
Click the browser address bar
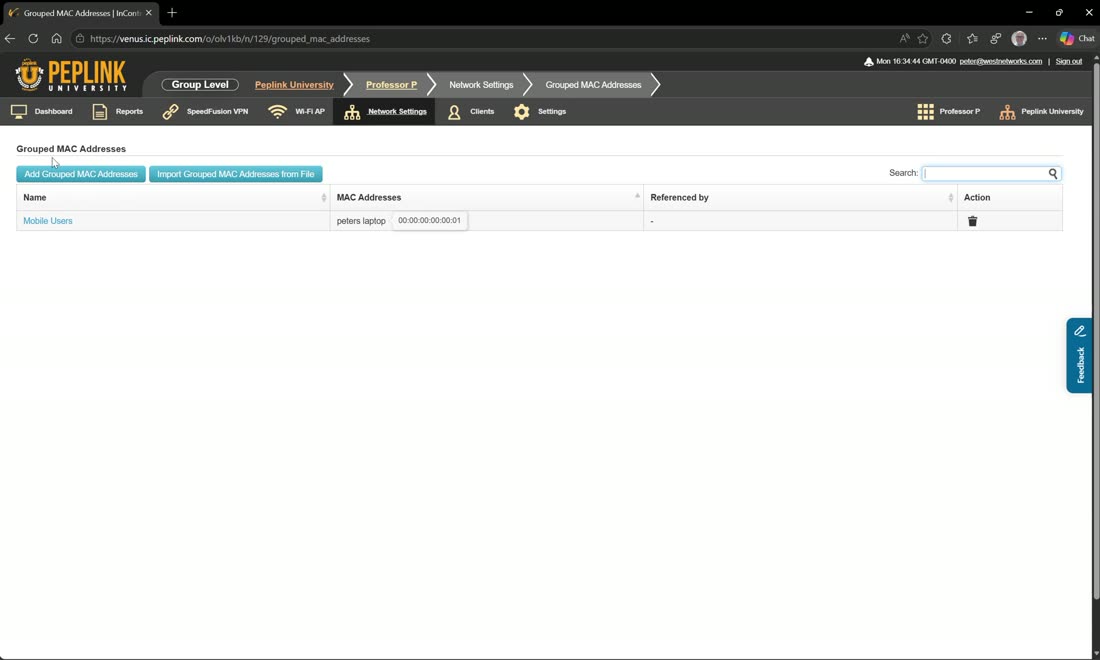484,39
